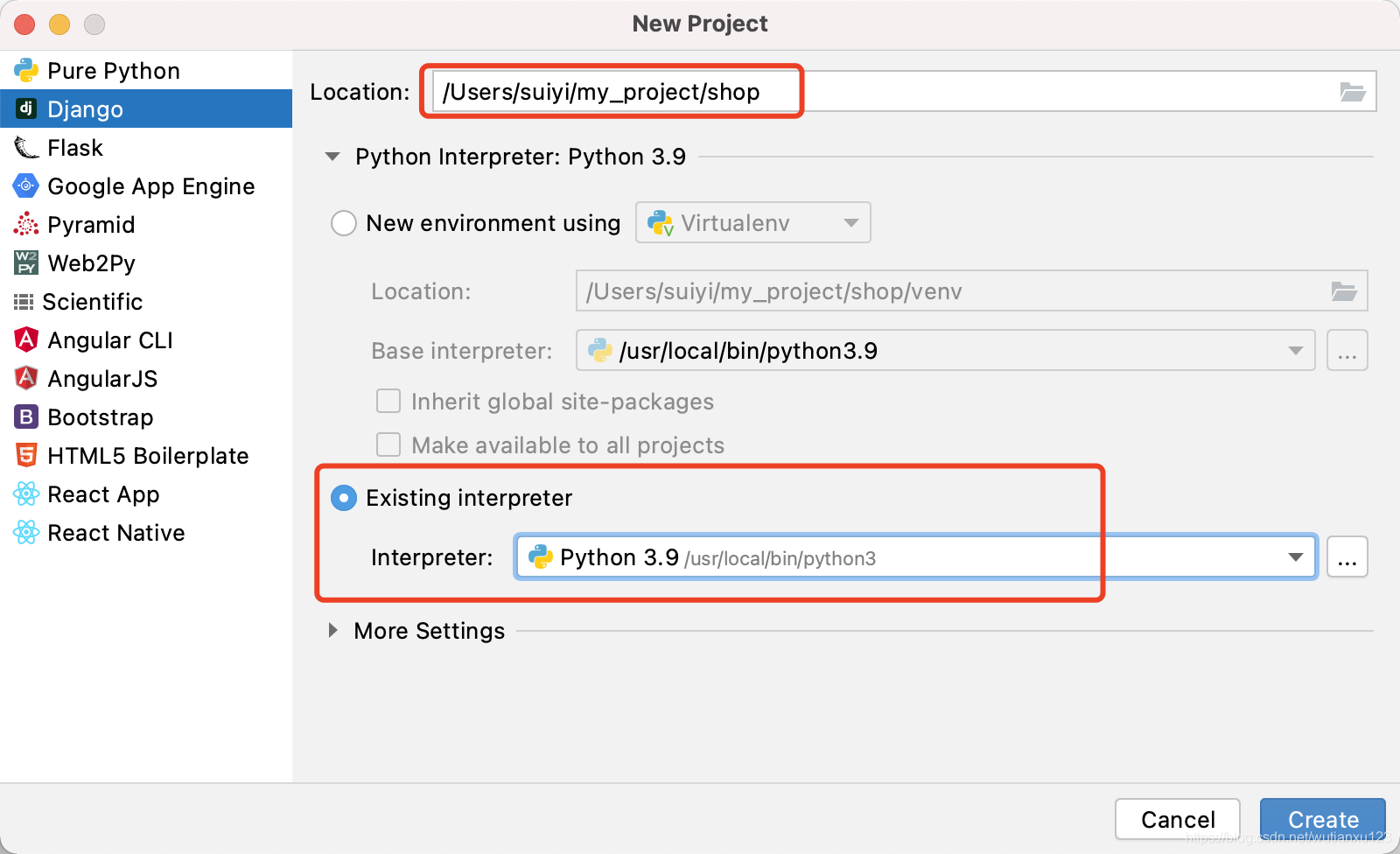Pick Web2Py in the project list
The width and height of the screenshot is (1400, 854).
[146, 262]
